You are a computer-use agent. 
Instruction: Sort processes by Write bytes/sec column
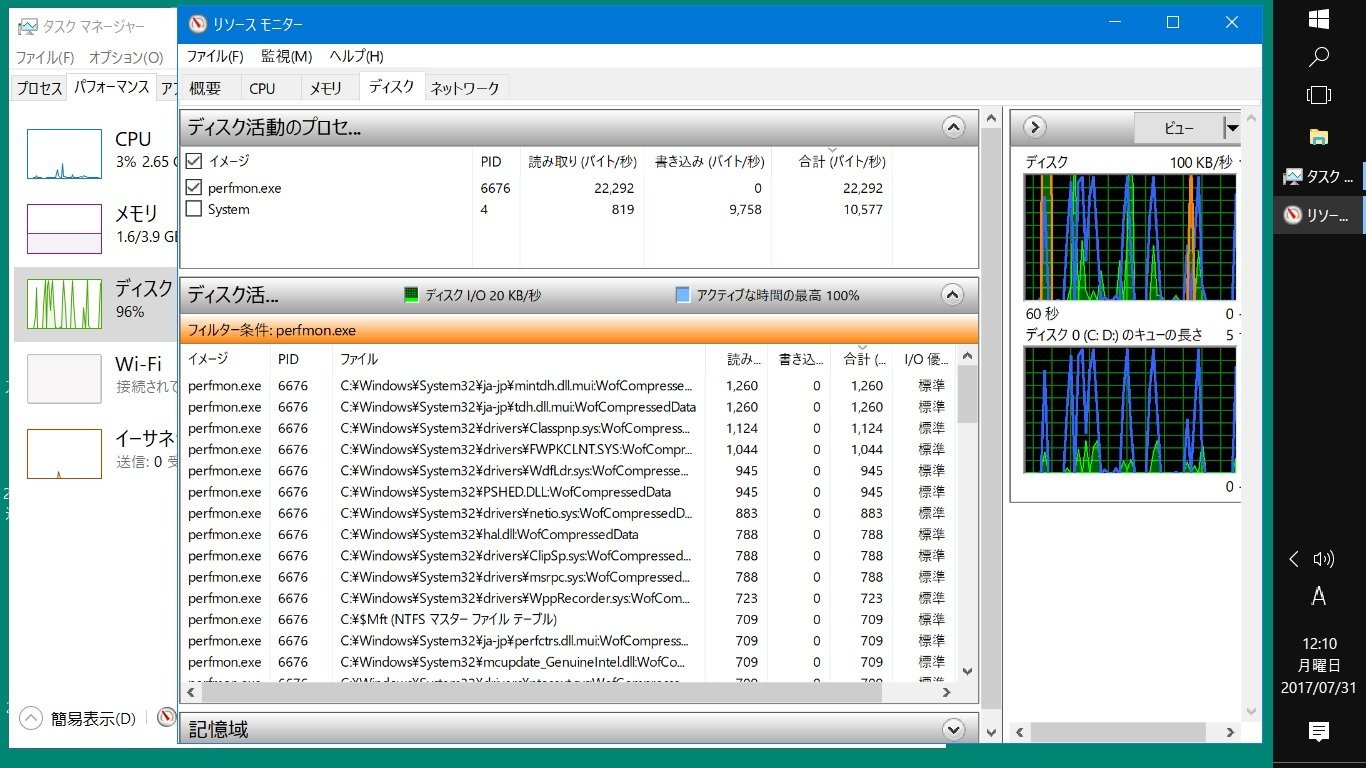pyautogui.click(x=708, y=161)
